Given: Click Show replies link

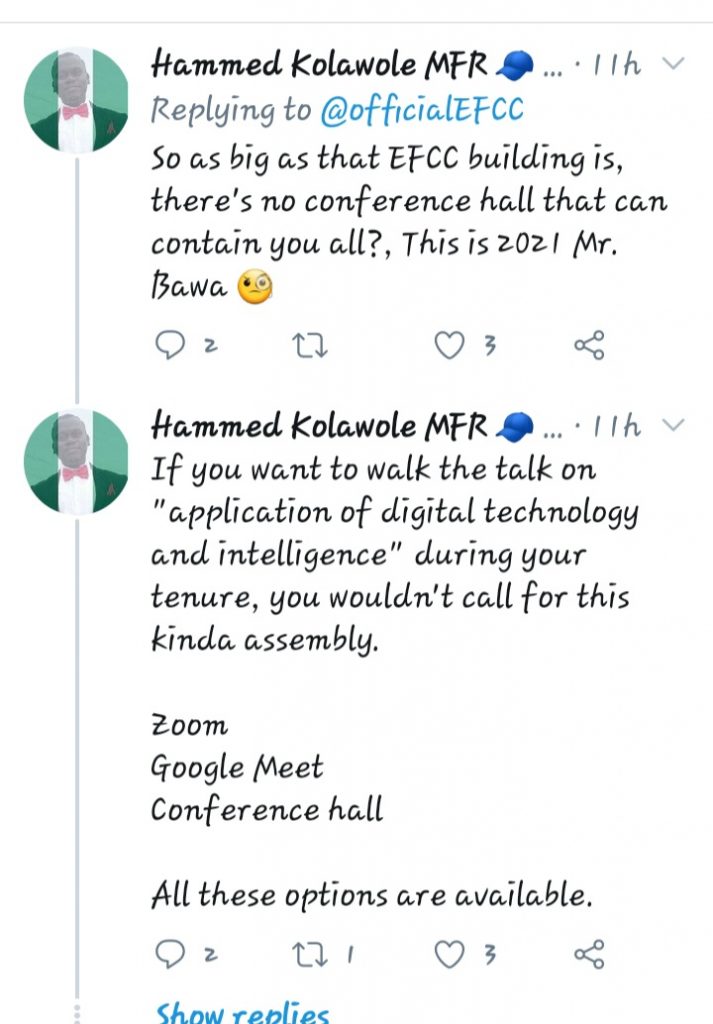Looking at the screenshot, I should 243,1012.
